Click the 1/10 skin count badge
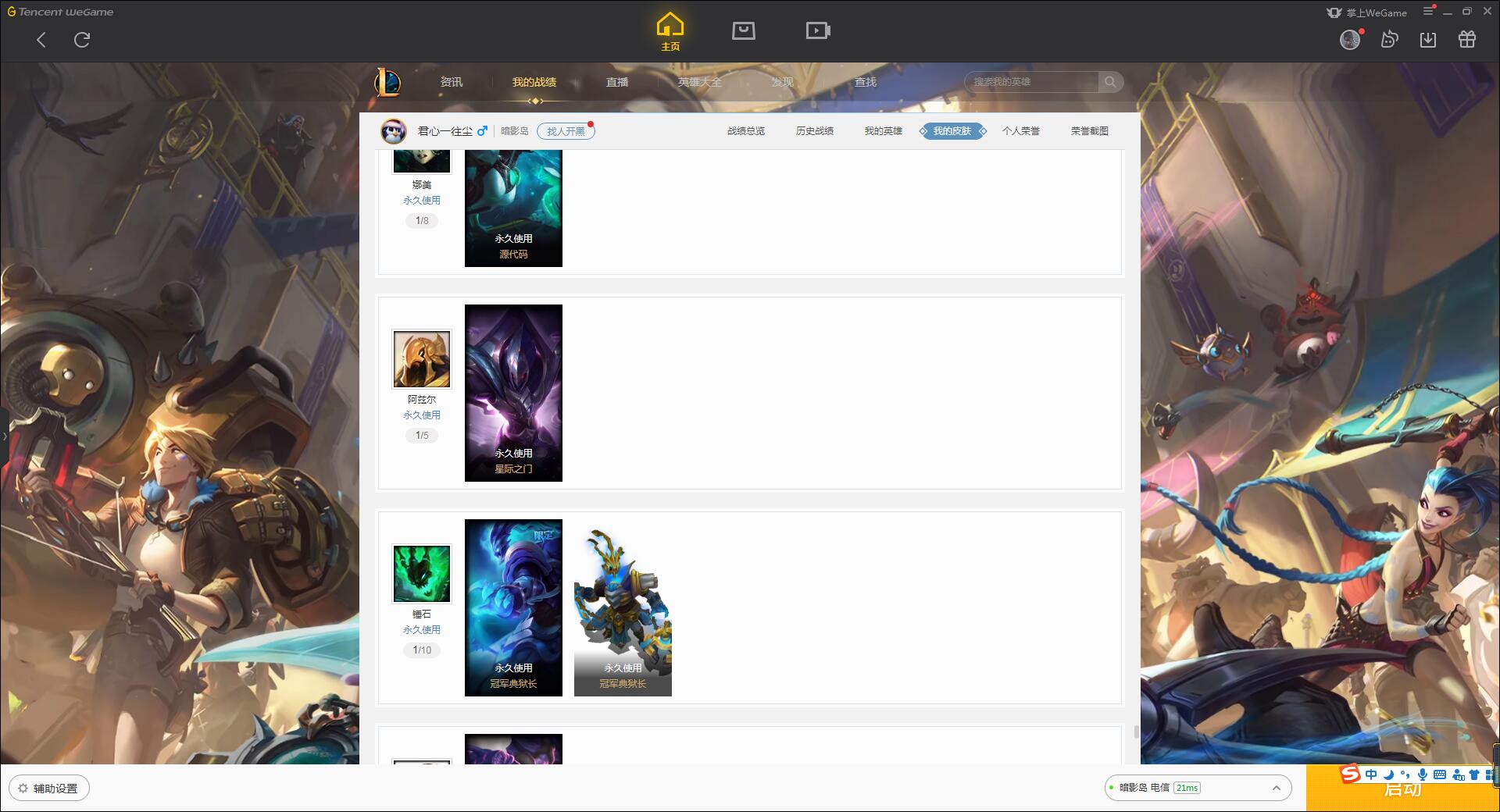The image size is (1500, 812). click(422, 650)
